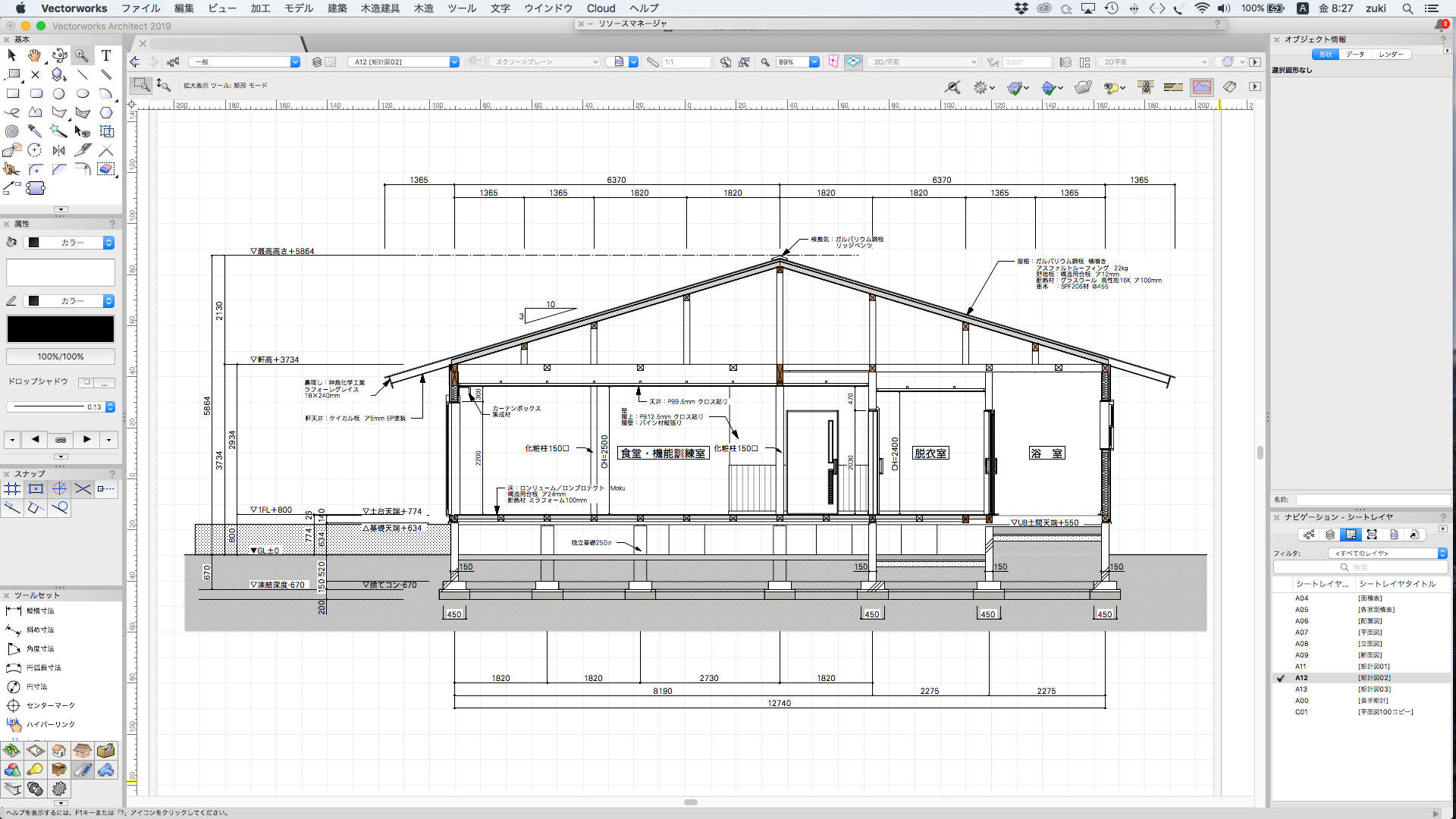Toggle snap to intersection
1456x819 pixels.
click(x=83, y=489)
